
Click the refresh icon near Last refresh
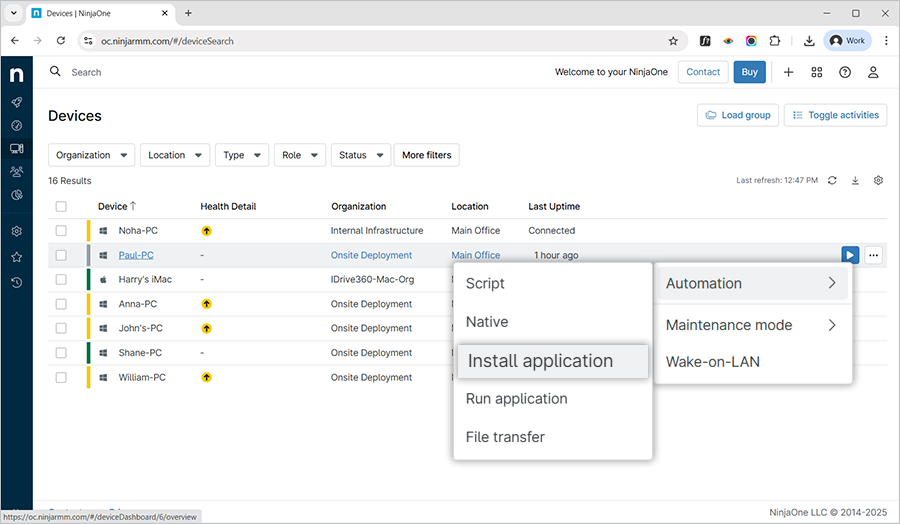[832, 181]
